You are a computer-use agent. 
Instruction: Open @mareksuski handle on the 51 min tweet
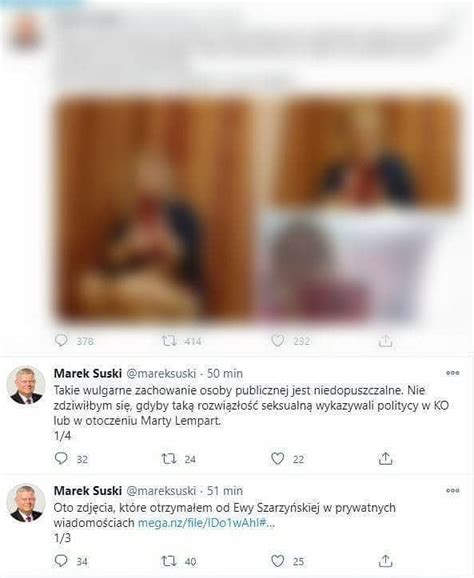[161, 491]
